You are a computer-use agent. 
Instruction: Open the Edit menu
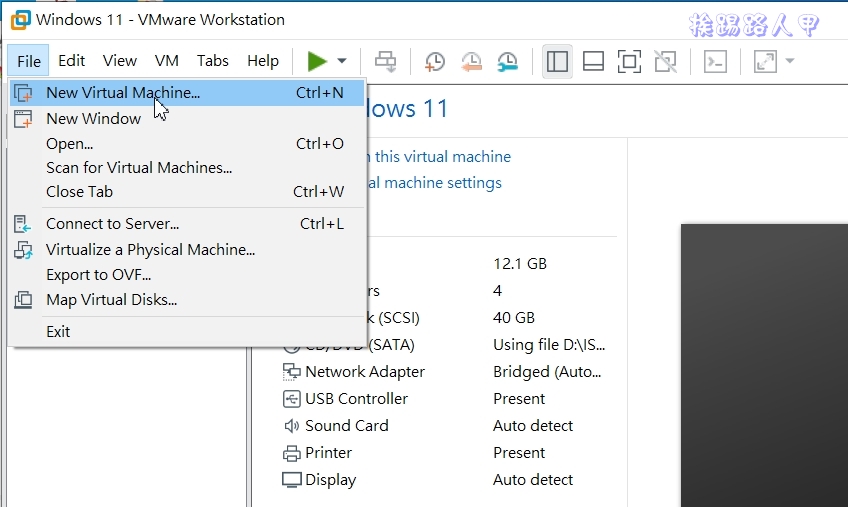click(x=71, y=61)
